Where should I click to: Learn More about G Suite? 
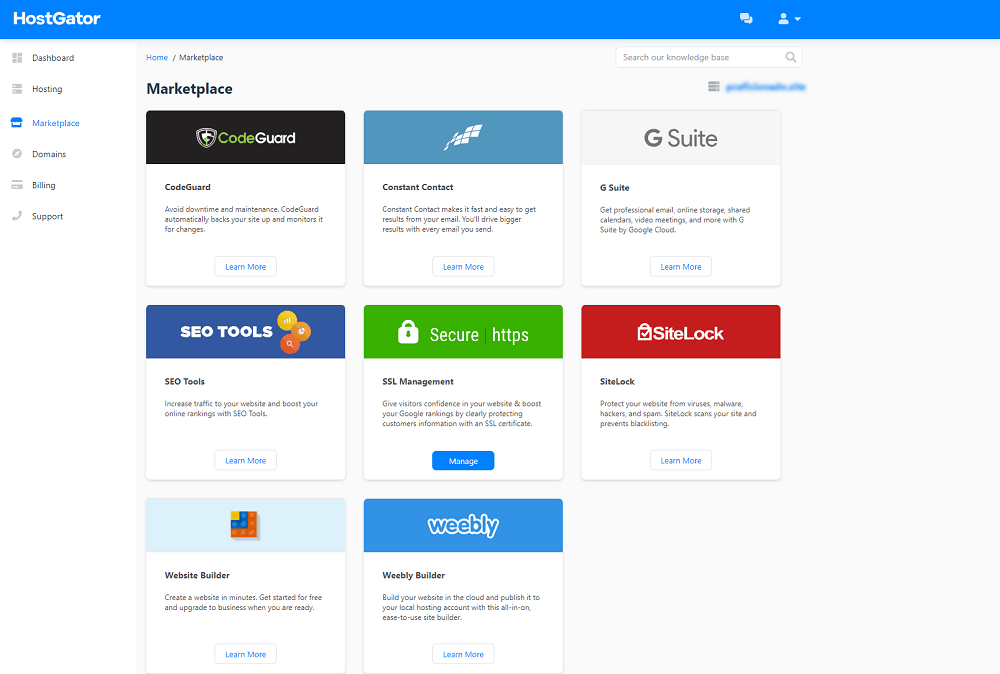pyautogui.click(x=680, y=267)
